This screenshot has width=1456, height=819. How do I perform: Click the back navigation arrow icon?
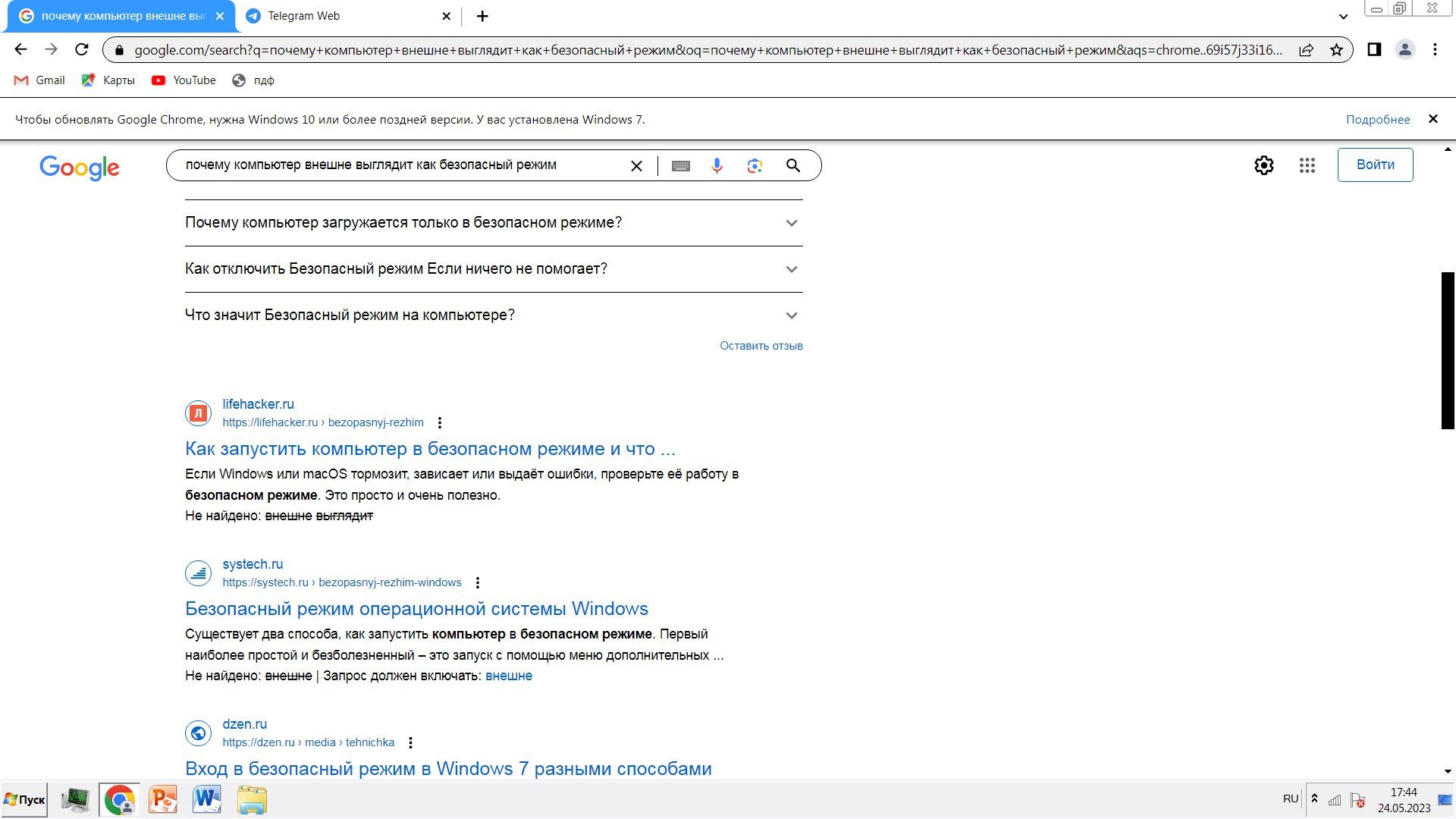[20, 49]
